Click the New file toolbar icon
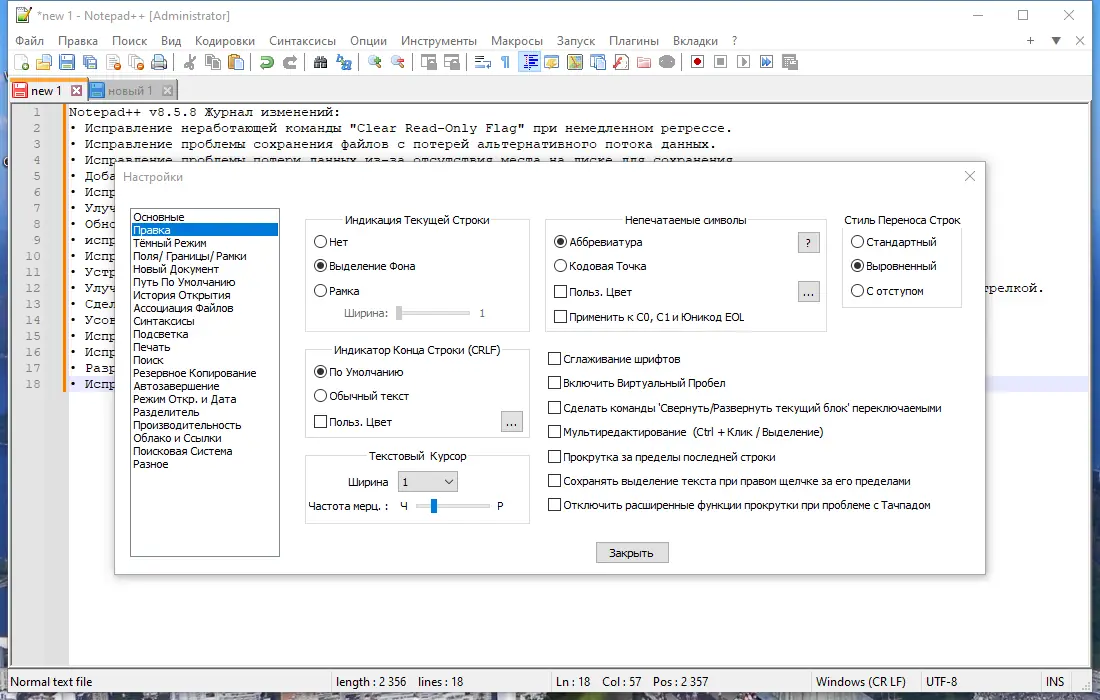This screenshot has height=700, width=1100. pyautogui.click(x=21, y=62)
